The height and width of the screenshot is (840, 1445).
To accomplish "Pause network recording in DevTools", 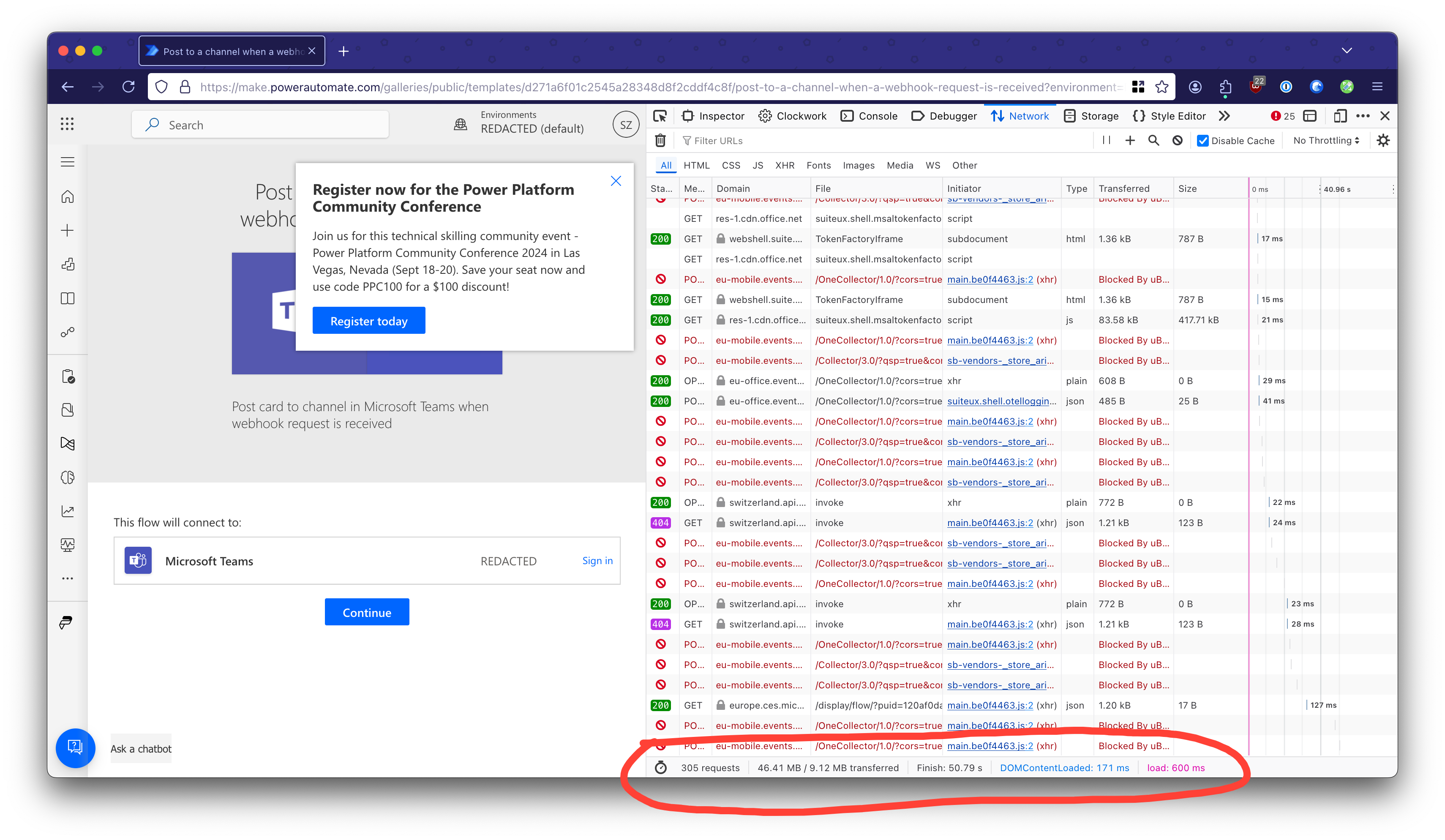I will (x=1107, y=140).
